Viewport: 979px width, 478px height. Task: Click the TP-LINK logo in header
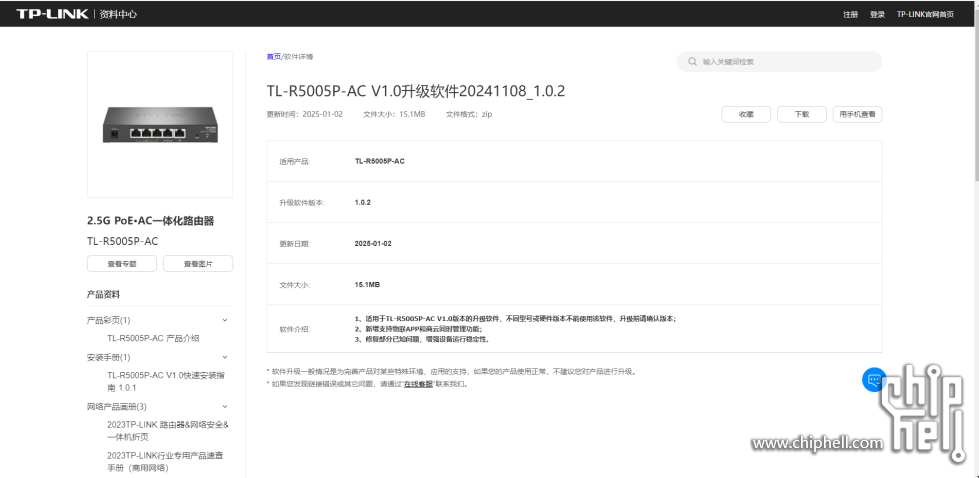[52, 14]
